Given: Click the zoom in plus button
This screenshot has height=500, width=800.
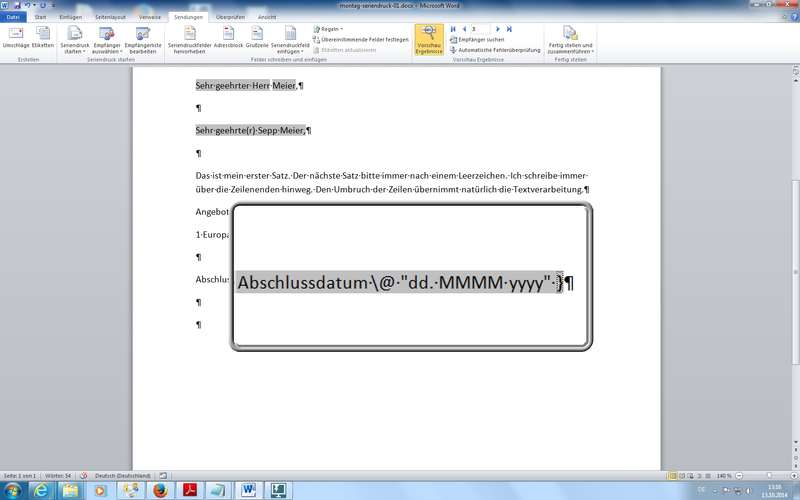Looking at the screenshot, I should (794, 476).
